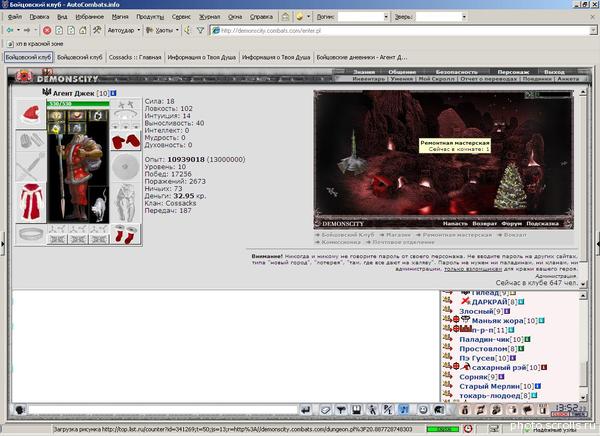Viewport: 600px width, 436px height.
Task: Open the Автоудар dropdown
Action: 139,30
